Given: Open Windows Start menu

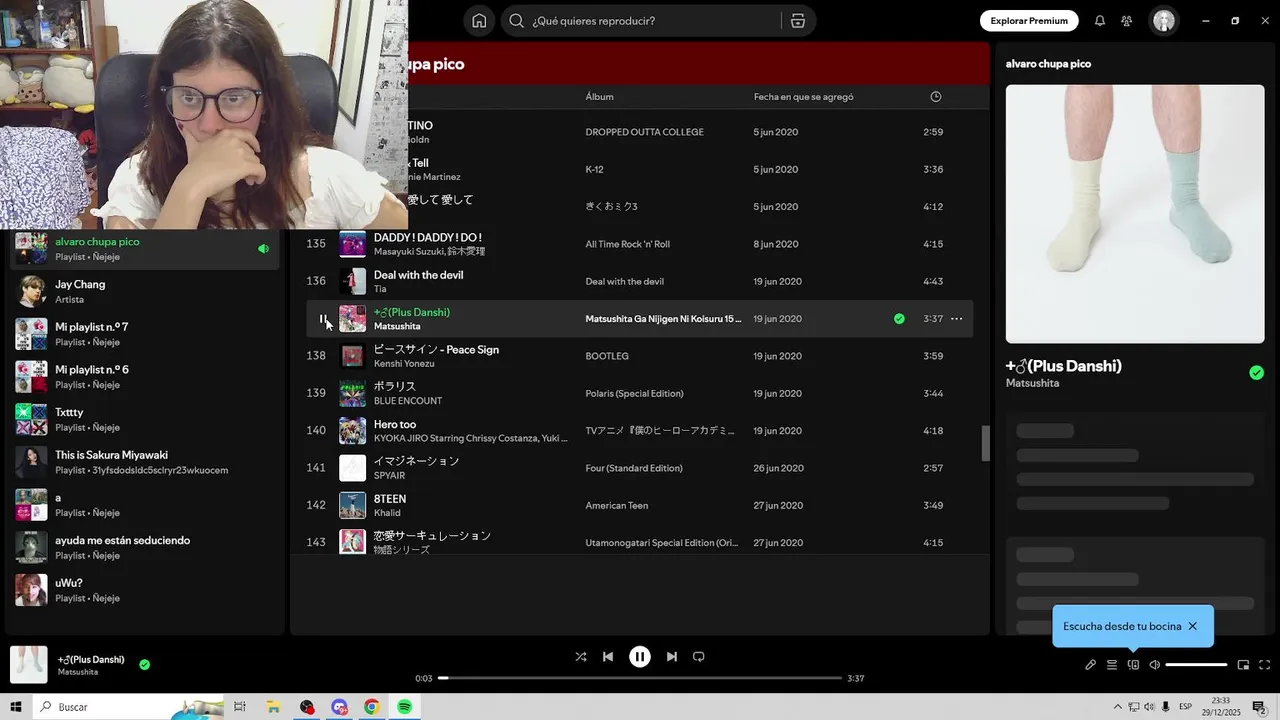Looking at the screenshot, I should click(x=16, y=707).
